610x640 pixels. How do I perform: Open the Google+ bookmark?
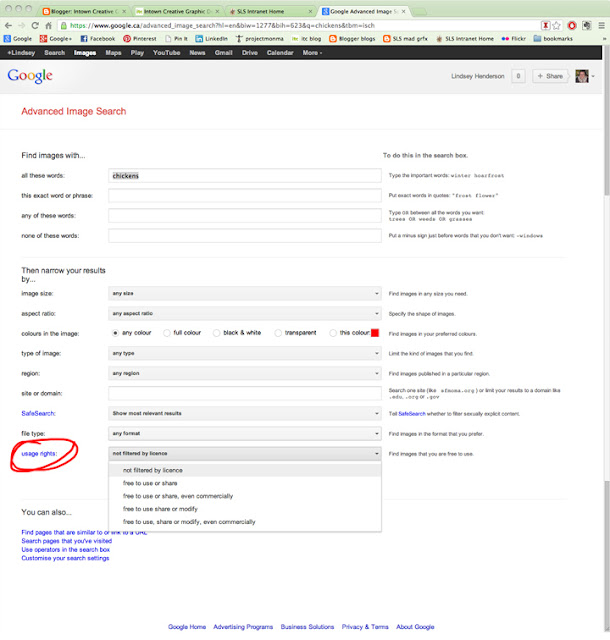[x=56, y=39]
